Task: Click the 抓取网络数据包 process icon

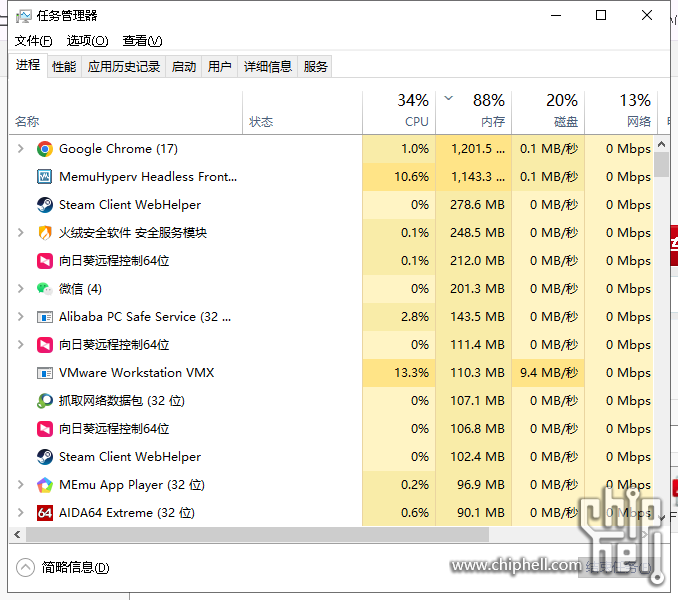Action: [45, 401]
